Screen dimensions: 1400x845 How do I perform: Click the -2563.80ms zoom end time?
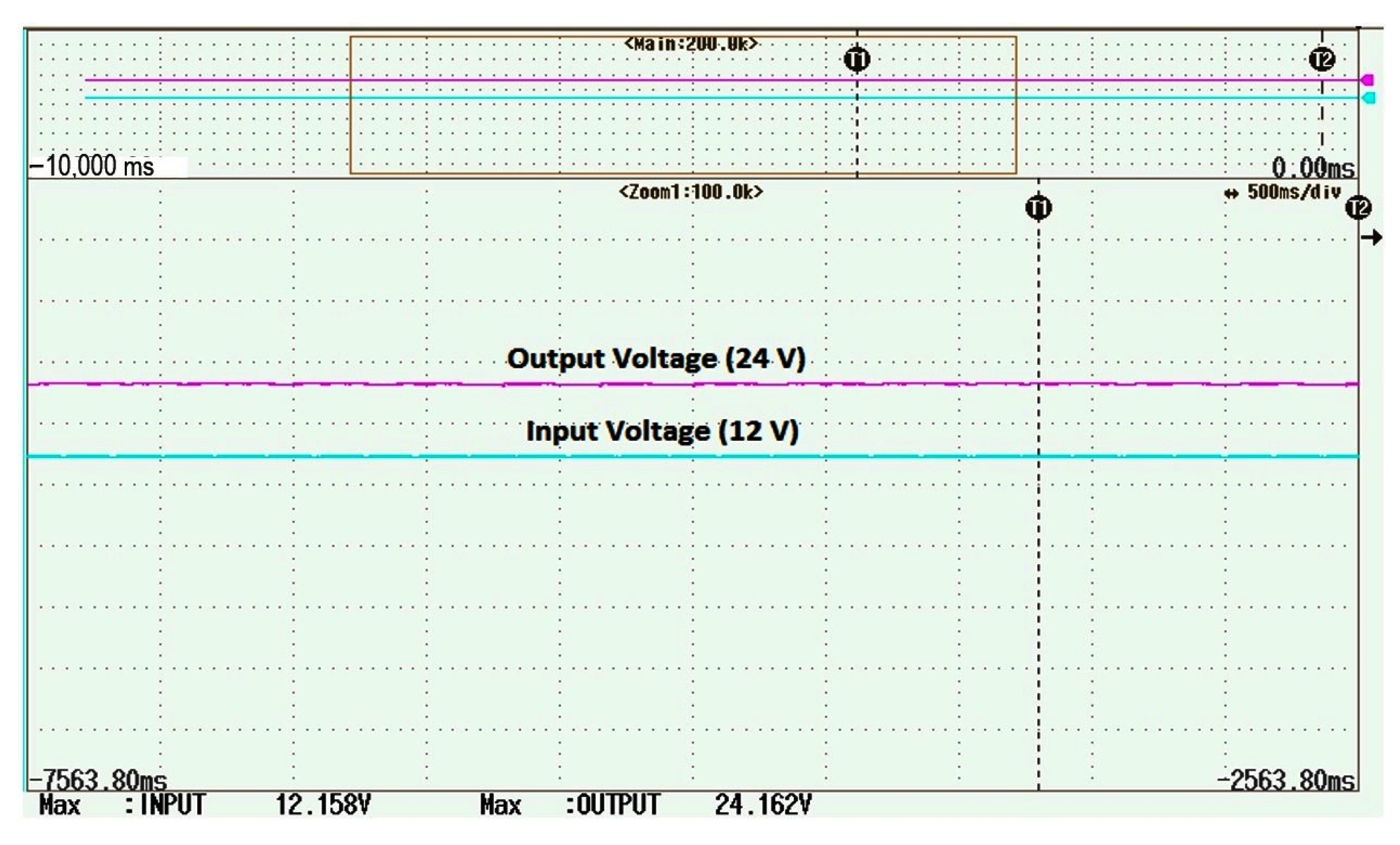1286,780
